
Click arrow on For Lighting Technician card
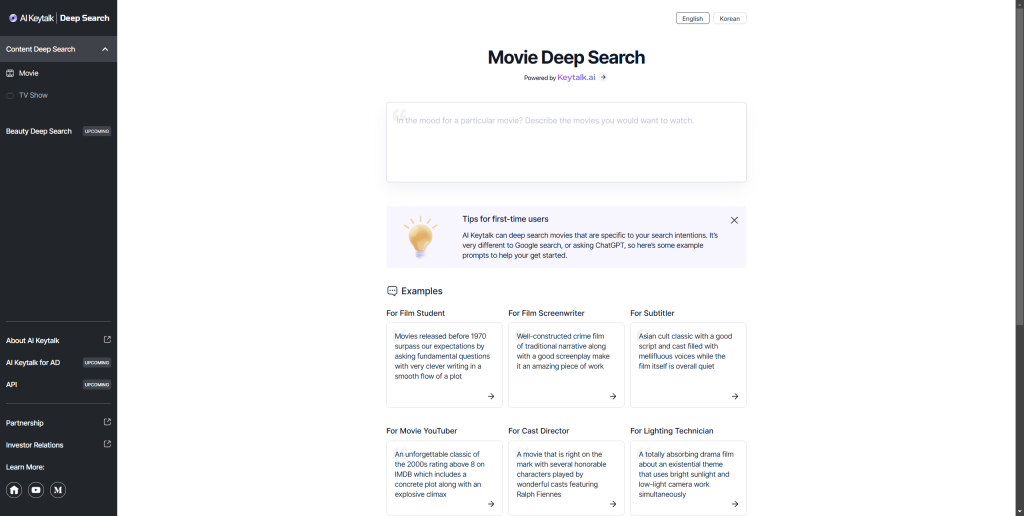click(x=735, y=504)
